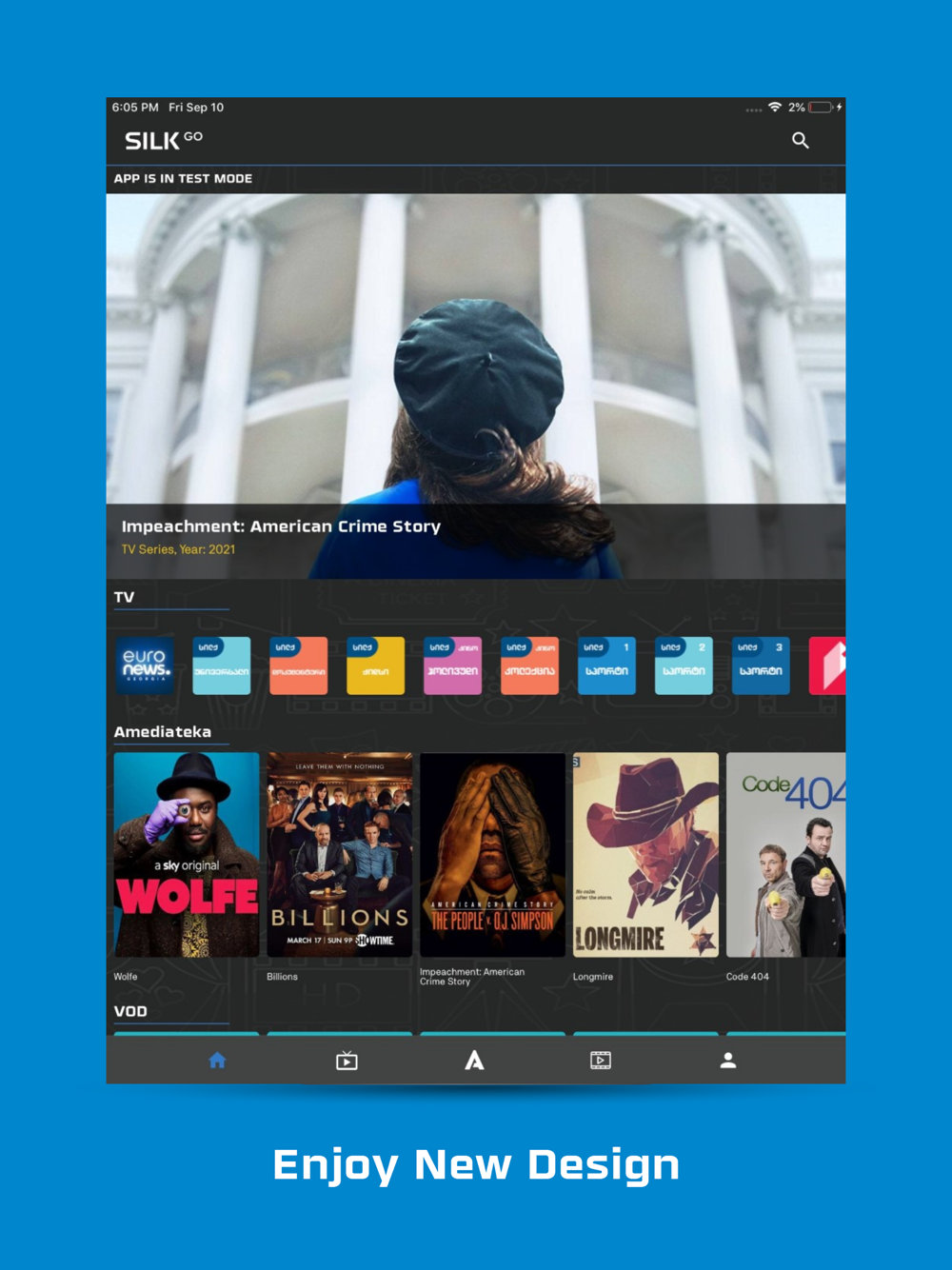Open the Longmire poster
The image size is (952, 1270).
(646, 855)
